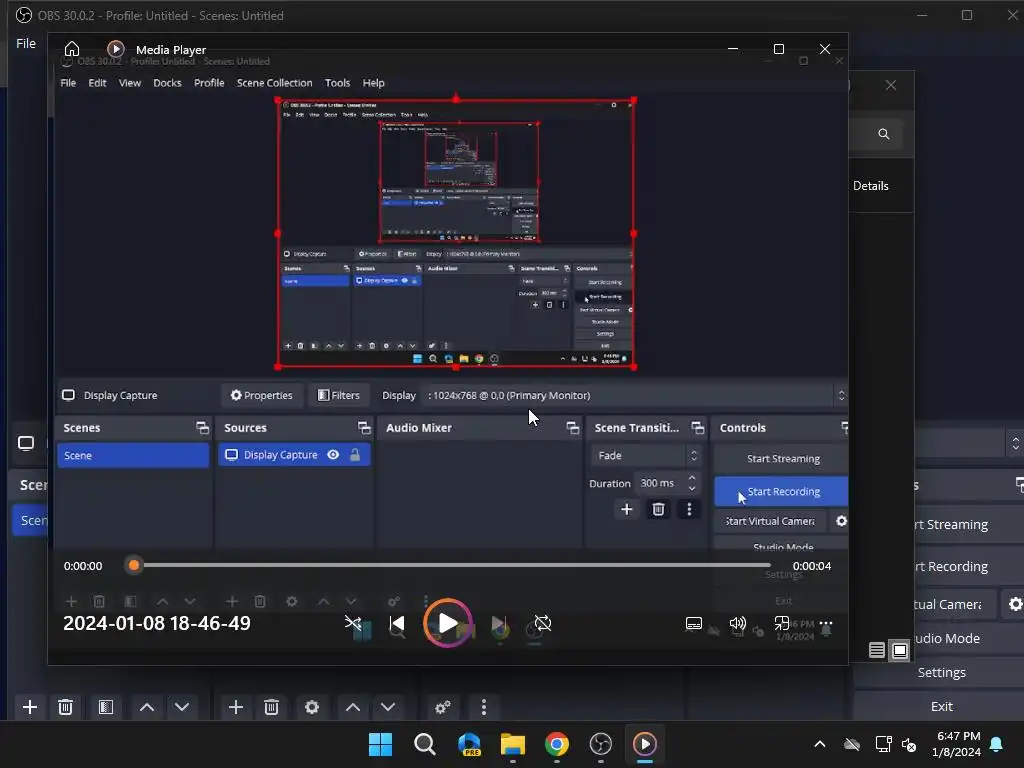
Task: Open Media Player volume control
Action: click(737, 623)
